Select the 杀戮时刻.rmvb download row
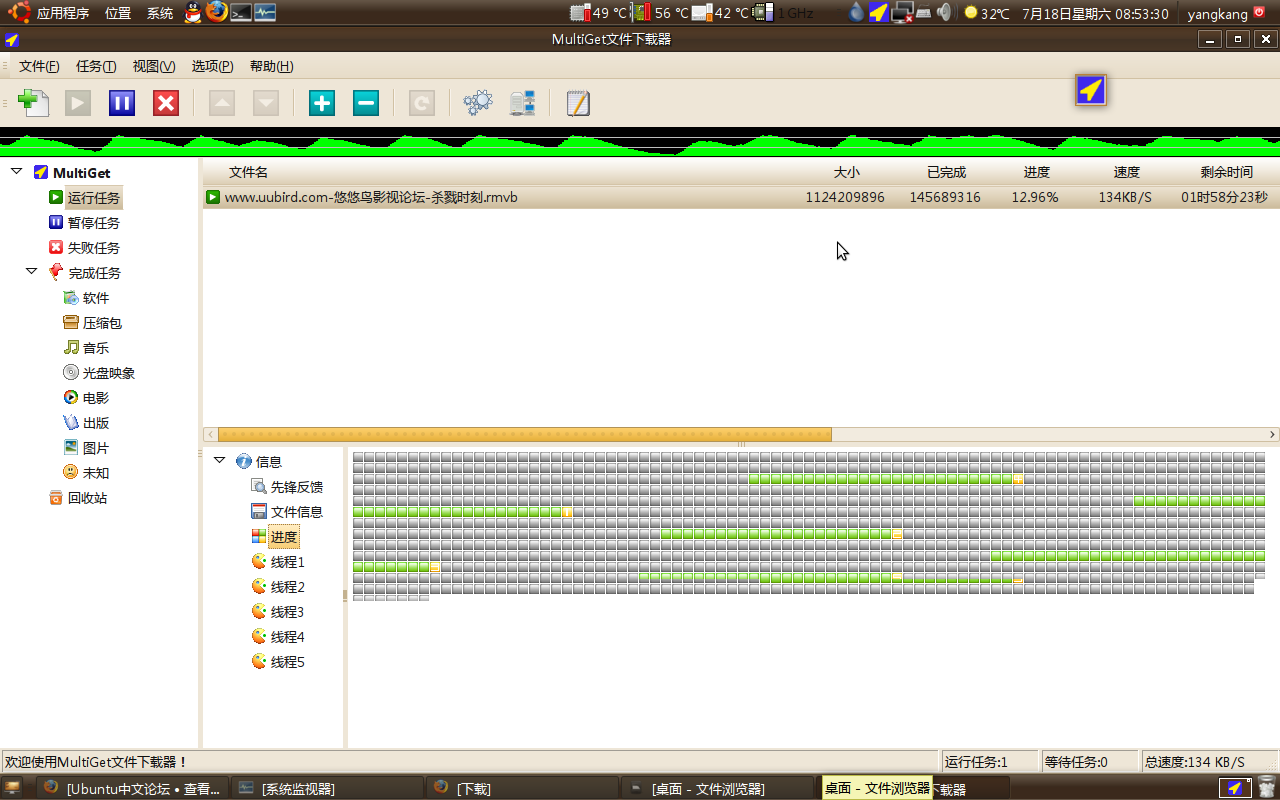The height and width of the screenshot is (800, 1280). point(741,197)
